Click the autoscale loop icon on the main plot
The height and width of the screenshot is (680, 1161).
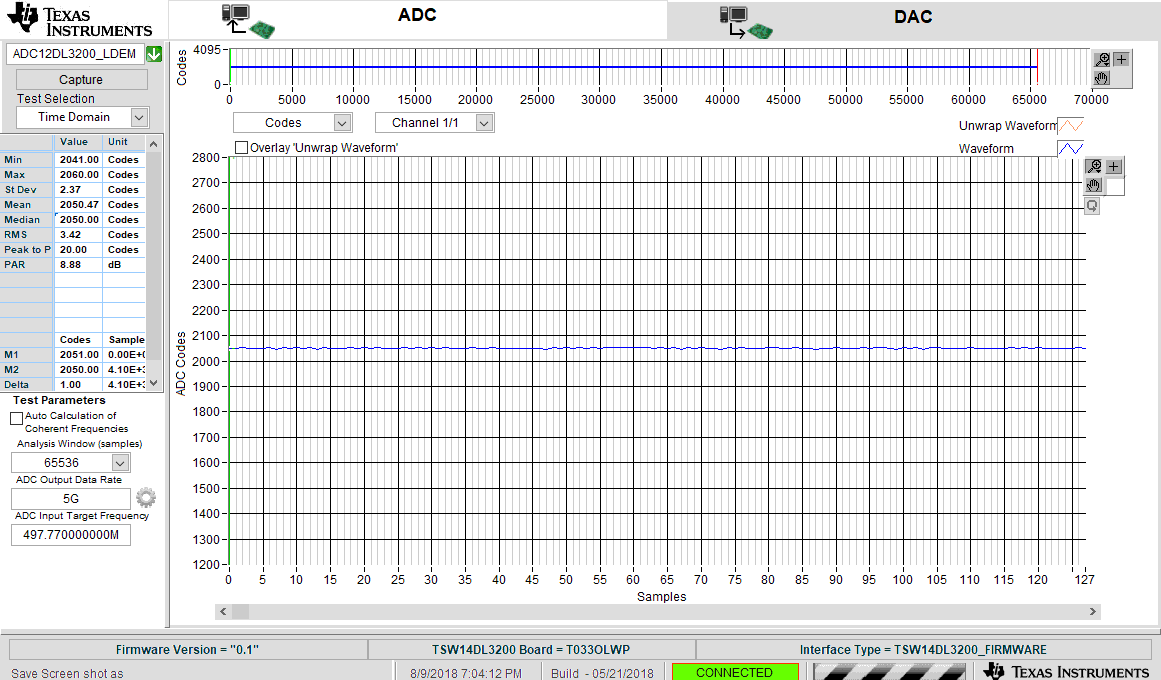pyautogui.click(x=1092, y=205)
